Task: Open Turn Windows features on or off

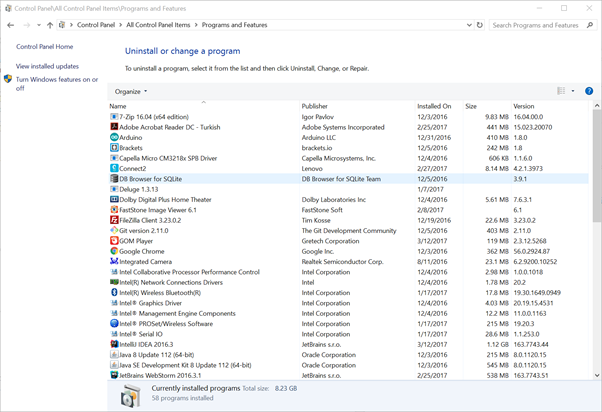Action: coord(57,83)
